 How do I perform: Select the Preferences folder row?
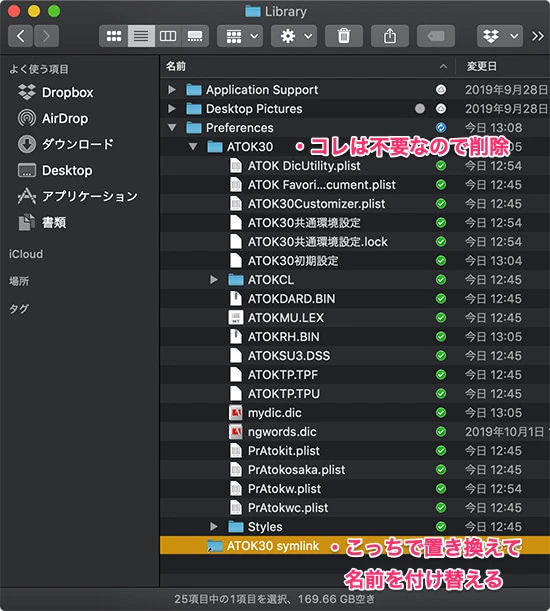point(355,127)
